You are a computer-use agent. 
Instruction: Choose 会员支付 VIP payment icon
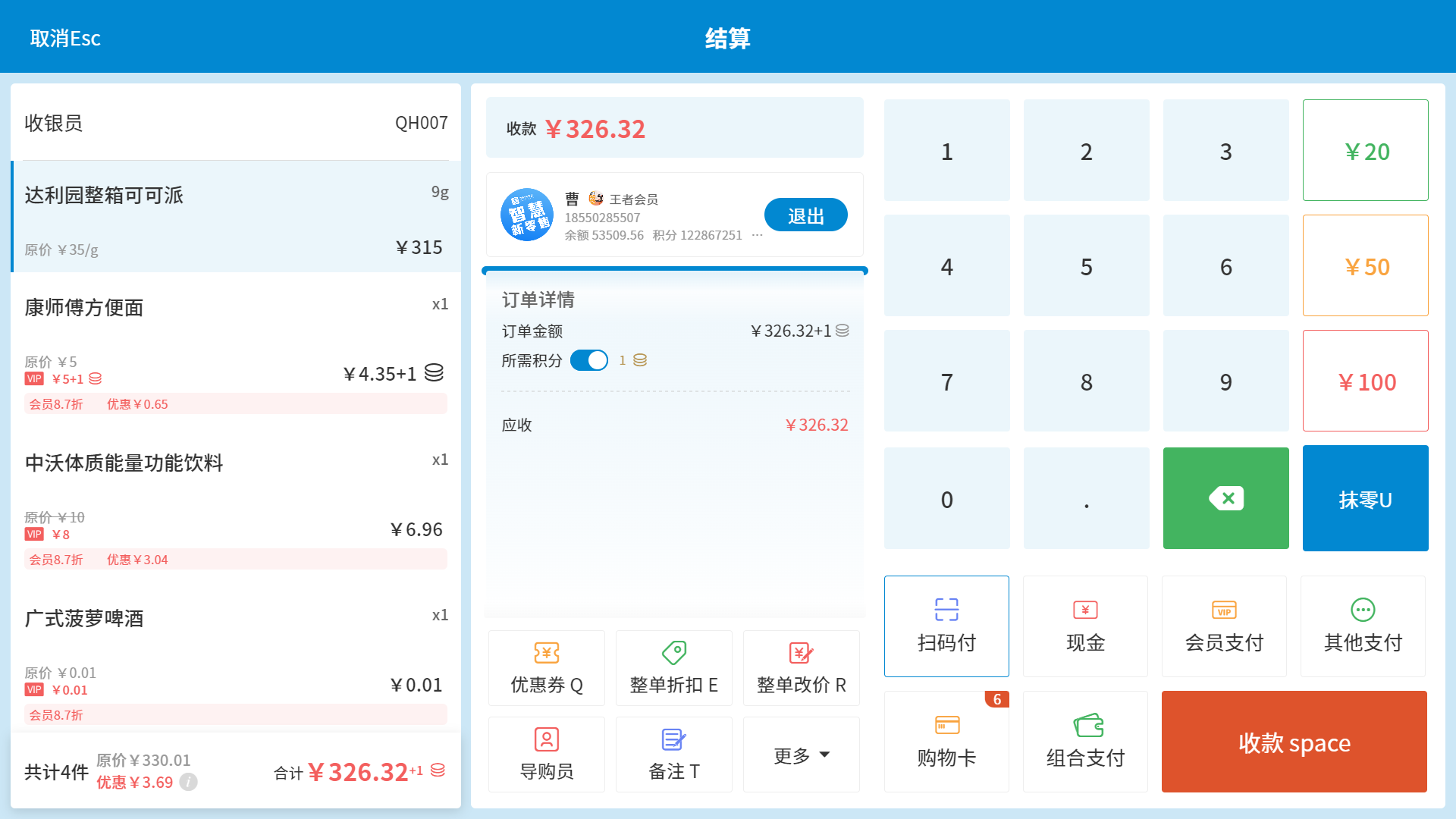1224,610
